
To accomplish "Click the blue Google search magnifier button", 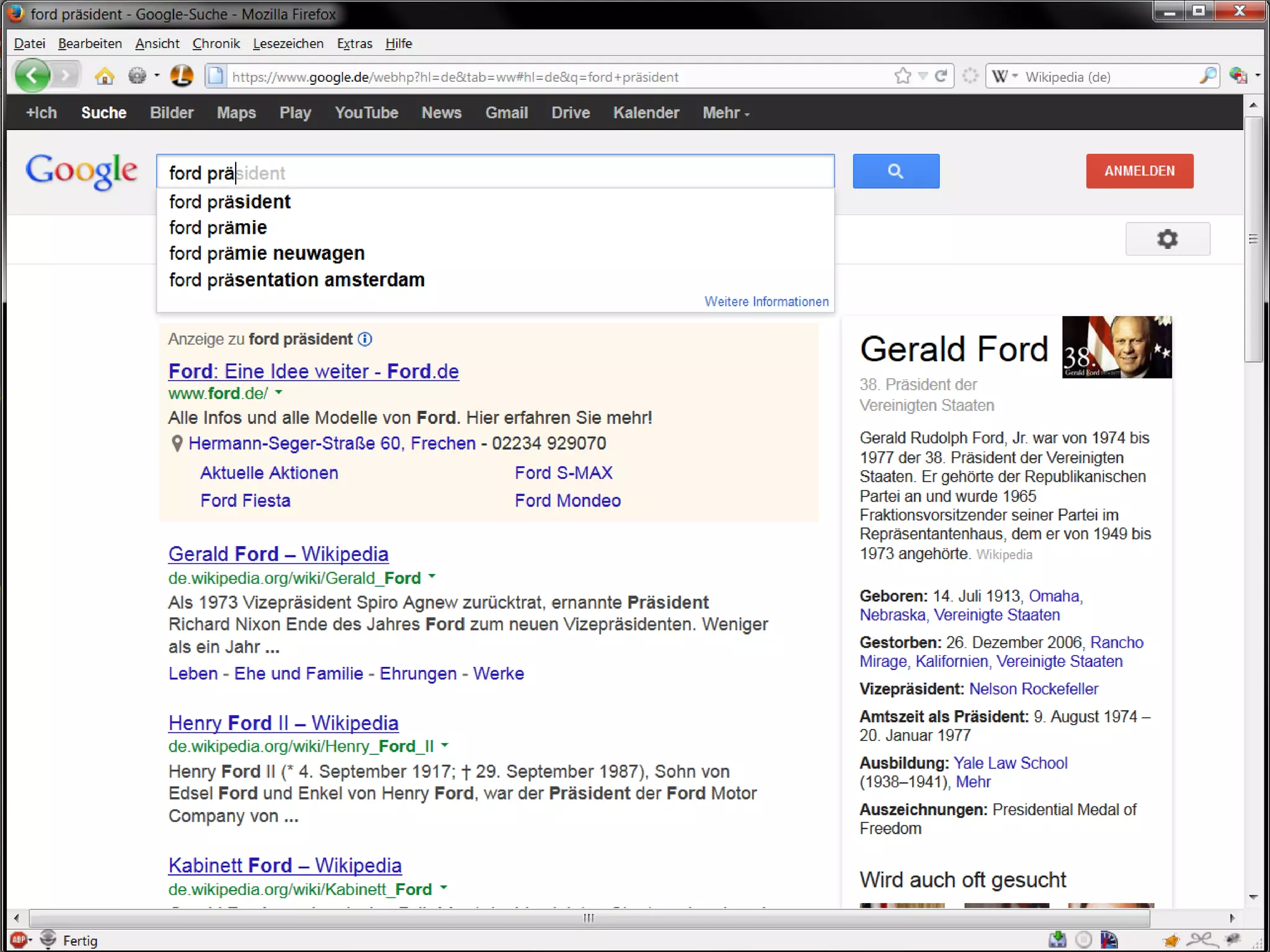I will 895,171.
